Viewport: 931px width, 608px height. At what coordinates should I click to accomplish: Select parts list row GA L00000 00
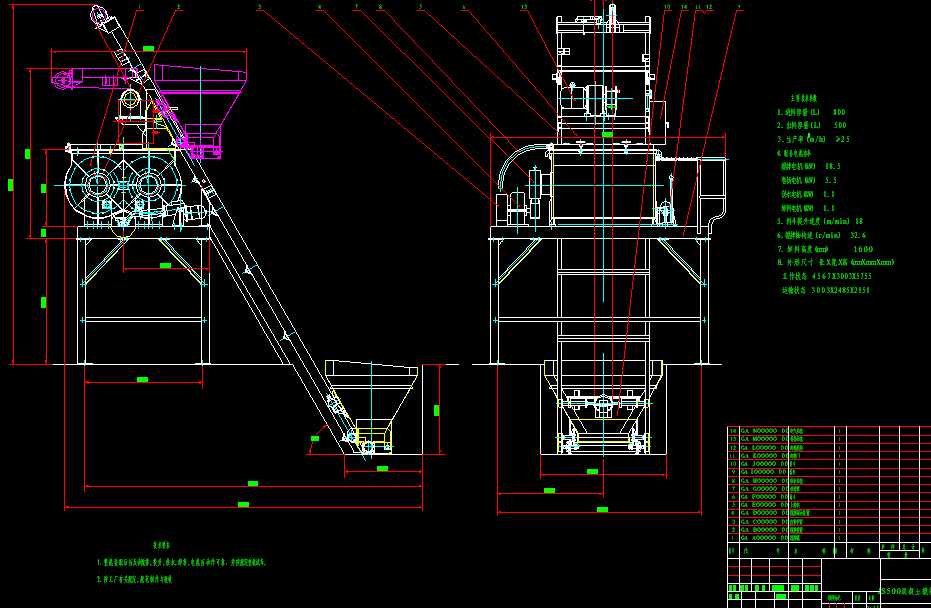tap(831, 447)
